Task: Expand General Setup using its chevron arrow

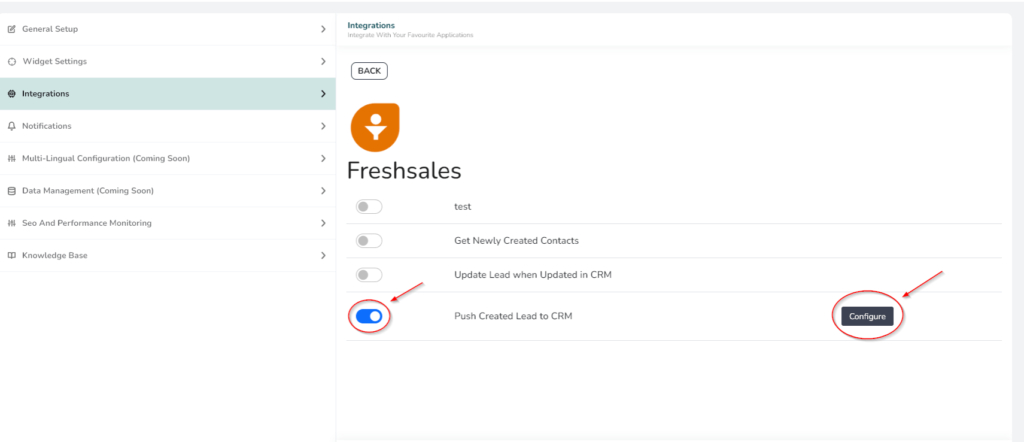Action: coord(323,29)
